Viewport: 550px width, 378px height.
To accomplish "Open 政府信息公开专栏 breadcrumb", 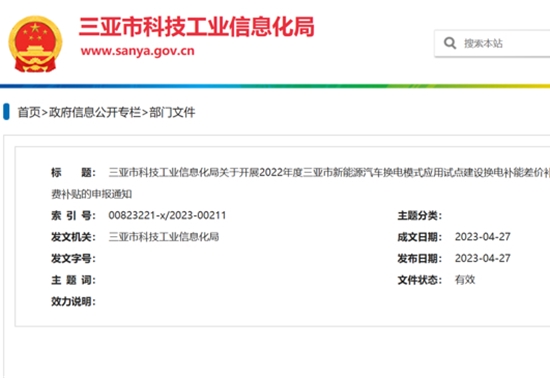I will pyautogui.click(x=95, y=112).
